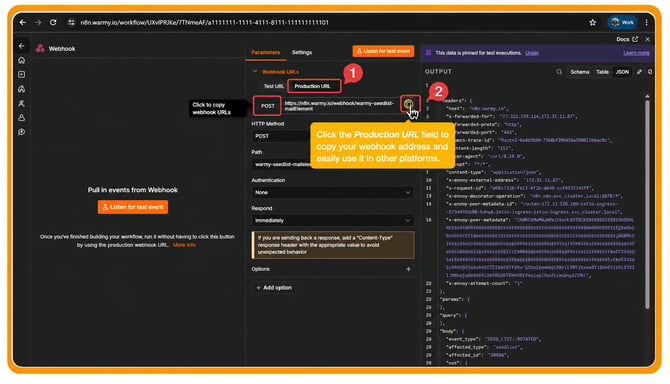670x384 pixels.
Task: Click the copy webhook URL icon
Action: click(x=408, y=104)
